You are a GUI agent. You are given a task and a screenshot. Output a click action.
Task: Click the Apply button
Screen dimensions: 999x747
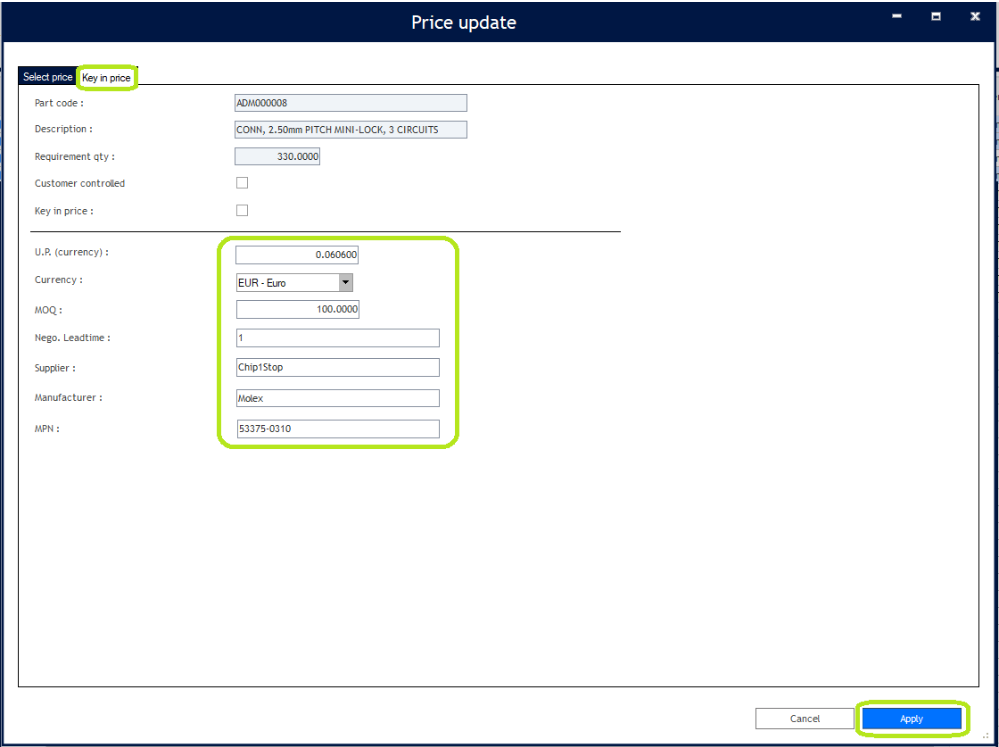[x=911, y=718]
